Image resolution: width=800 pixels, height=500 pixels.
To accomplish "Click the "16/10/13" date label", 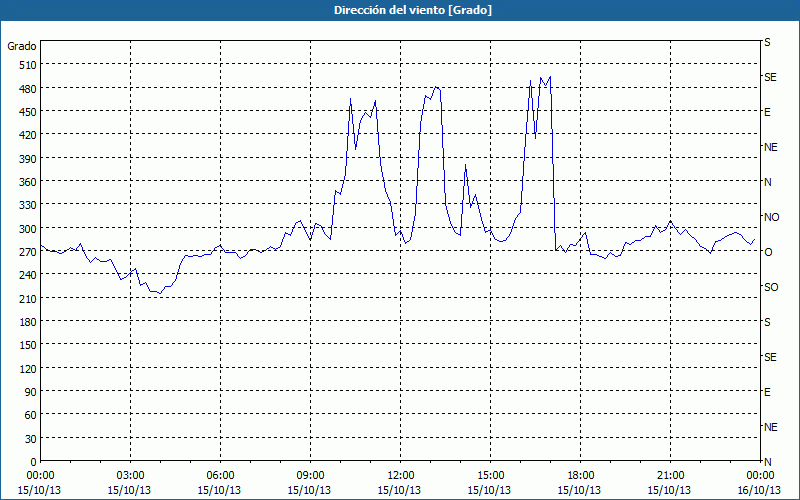I will 759,490.
